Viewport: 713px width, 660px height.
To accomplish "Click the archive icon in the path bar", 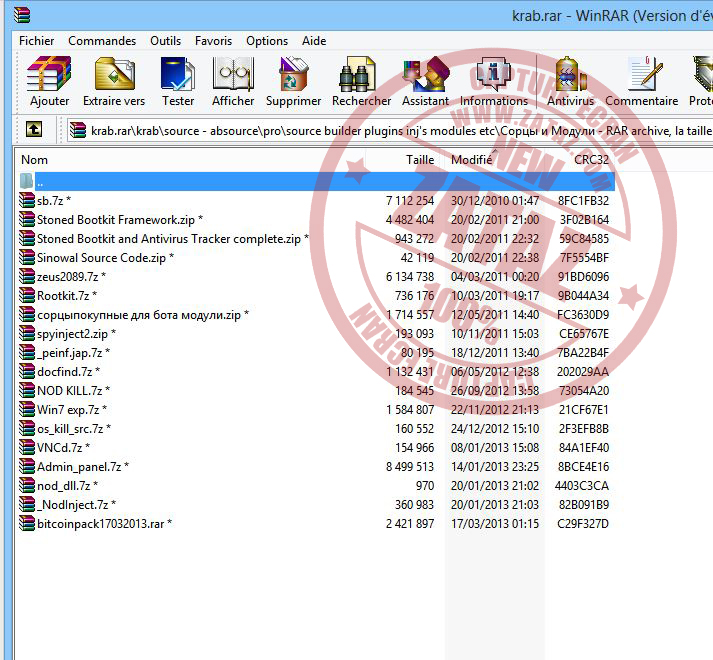I will 78,131.
